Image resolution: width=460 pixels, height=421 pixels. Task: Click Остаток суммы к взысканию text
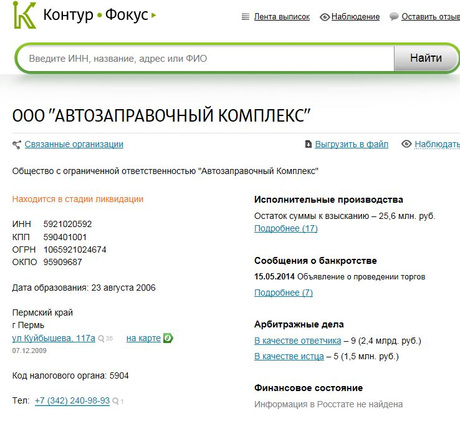(x=345, y=216)
